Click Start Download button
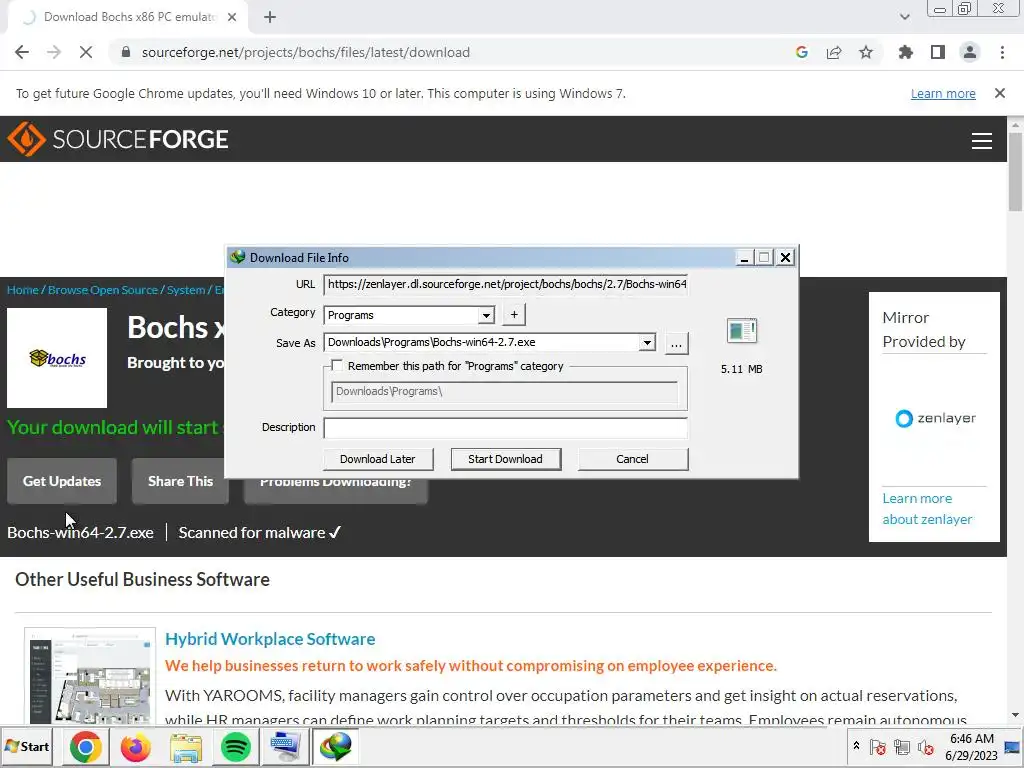This screenshot has height=768, width=1024. [x=505, y=459]
